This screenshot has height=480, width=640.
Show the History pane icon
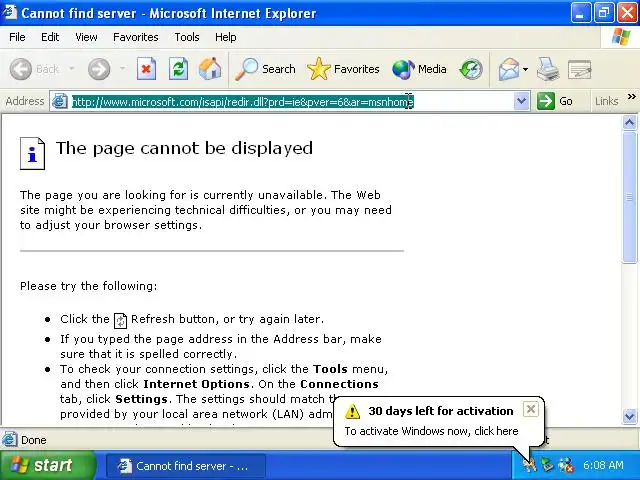[x=471, y=69]
